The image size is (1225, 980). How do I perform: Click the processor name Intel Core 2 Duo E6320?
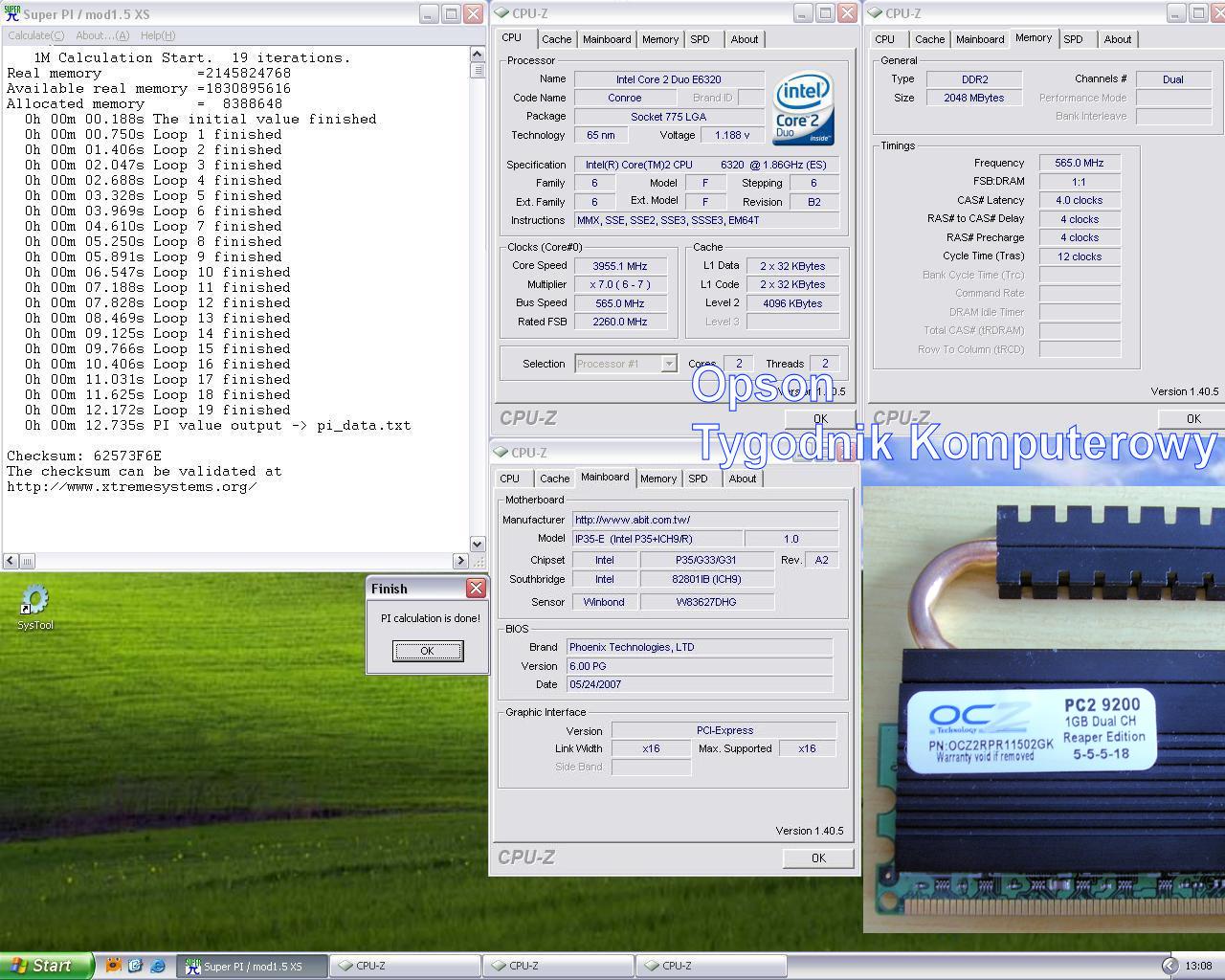[x=669, y=79]
